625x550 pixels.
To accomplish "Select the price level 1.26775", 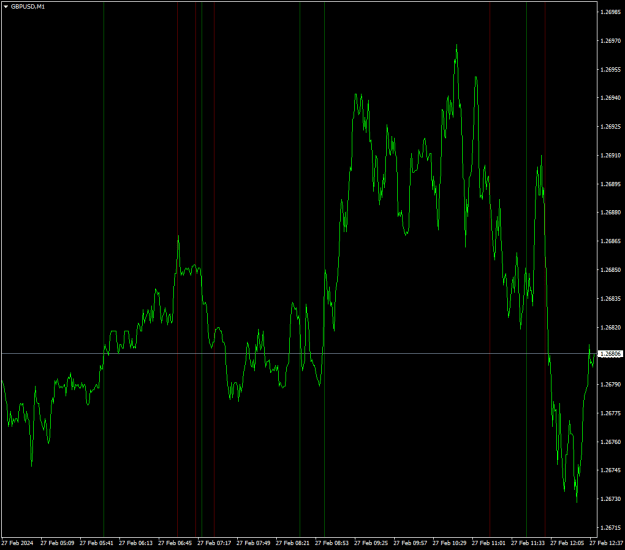I will (x=610, y=413).
